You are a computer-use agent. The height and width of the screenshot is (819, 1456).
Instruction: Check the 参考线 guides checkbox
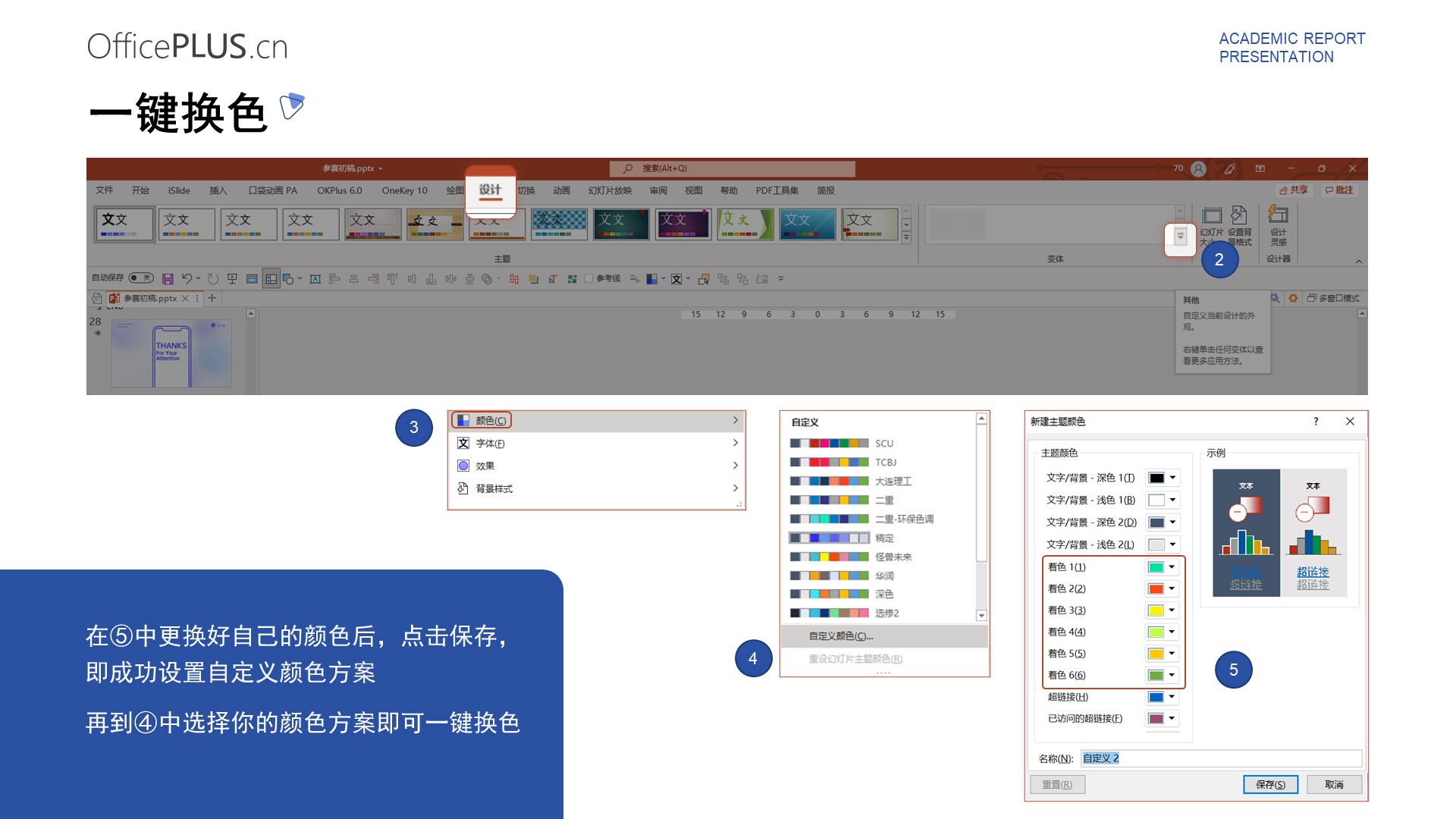pyautogui.click(x=588, y=278)
